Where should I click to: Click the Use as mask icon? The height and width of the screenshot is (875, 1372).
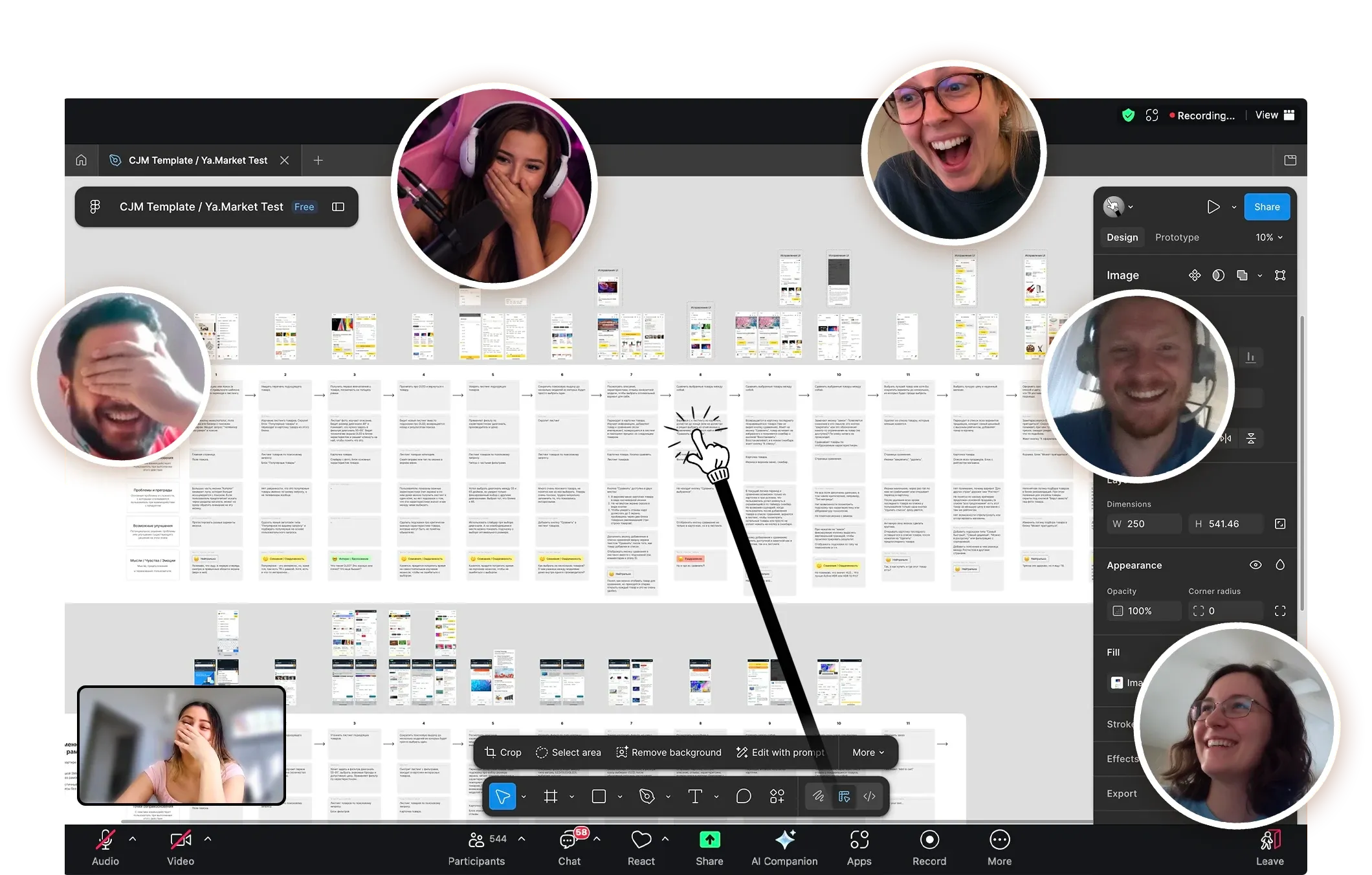1218,275
